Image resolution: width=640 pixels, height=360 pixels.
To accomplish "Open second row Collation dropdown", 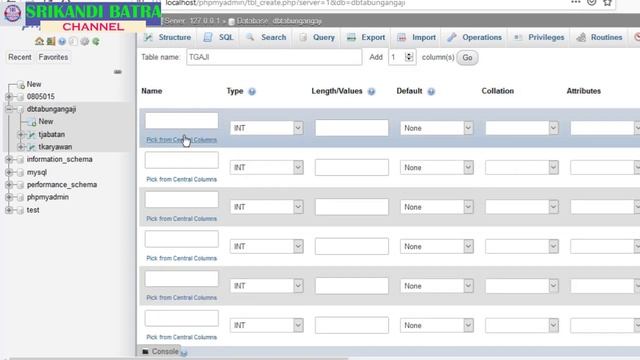I will point(522,167).
